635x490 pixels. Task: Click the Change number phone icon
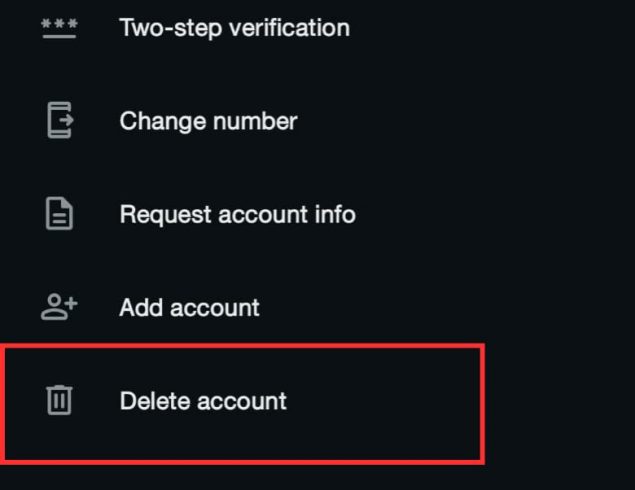pos(59,121)
